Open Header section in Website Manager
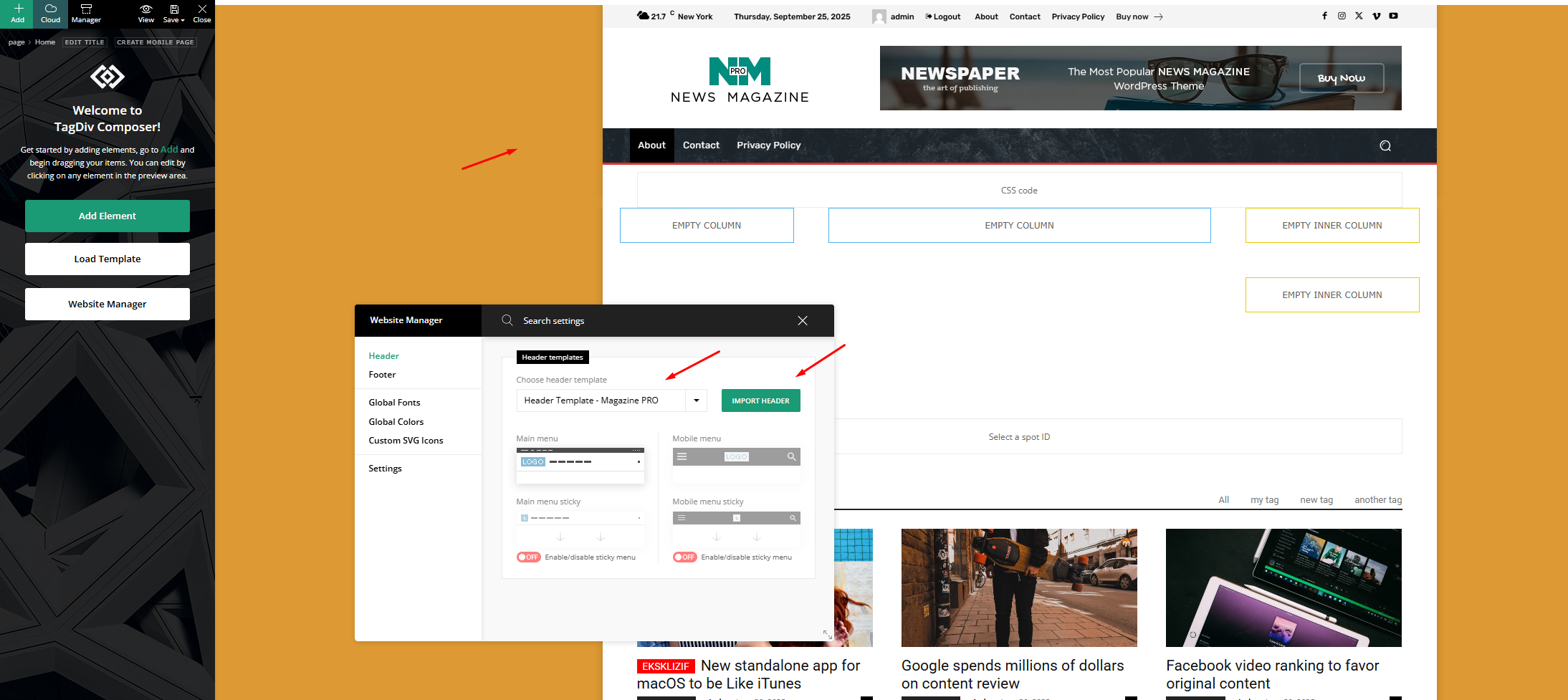 [x=383, y=355]
